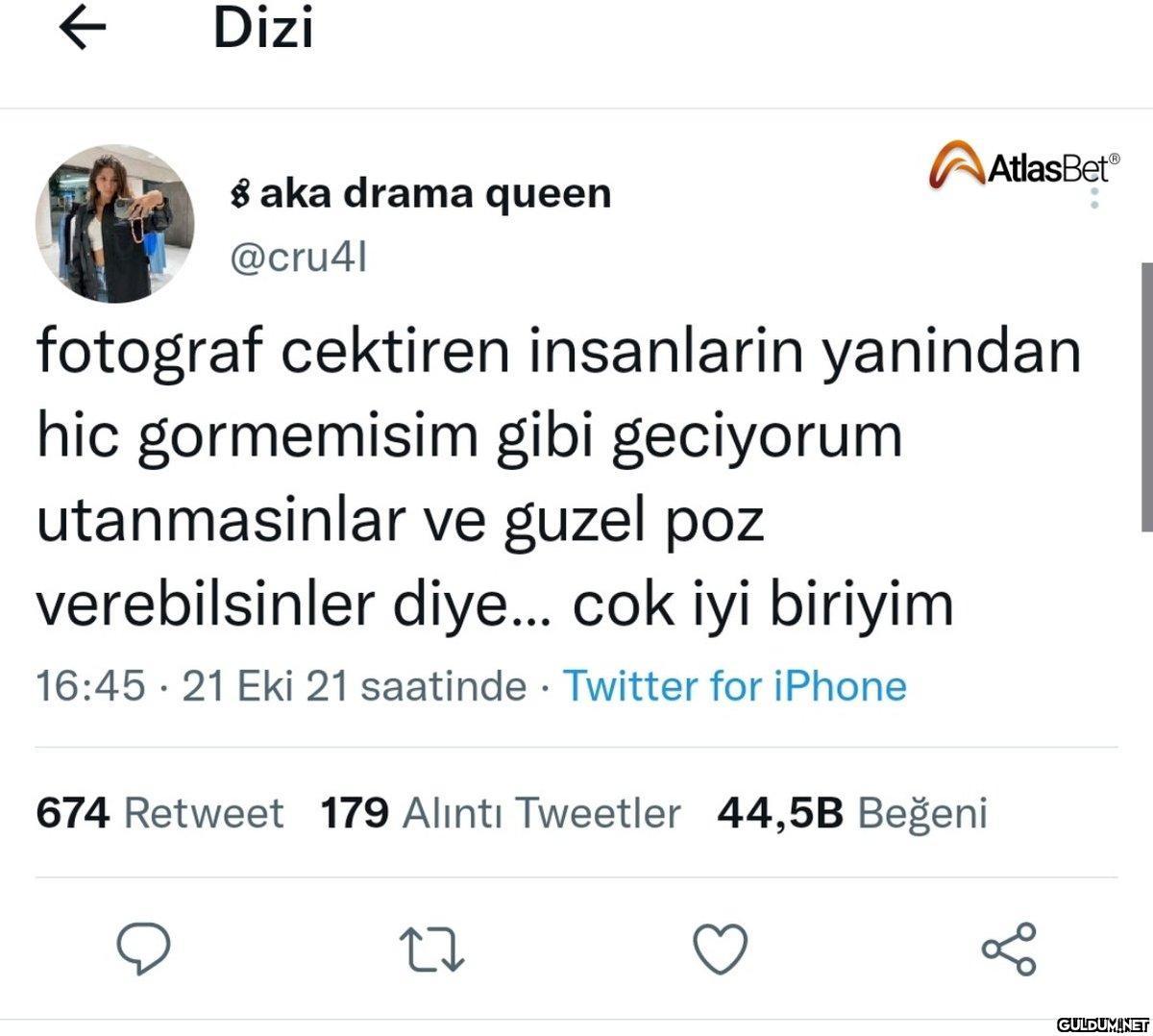Click the tweet date 21 Eki 21

(x=264, y=686)
